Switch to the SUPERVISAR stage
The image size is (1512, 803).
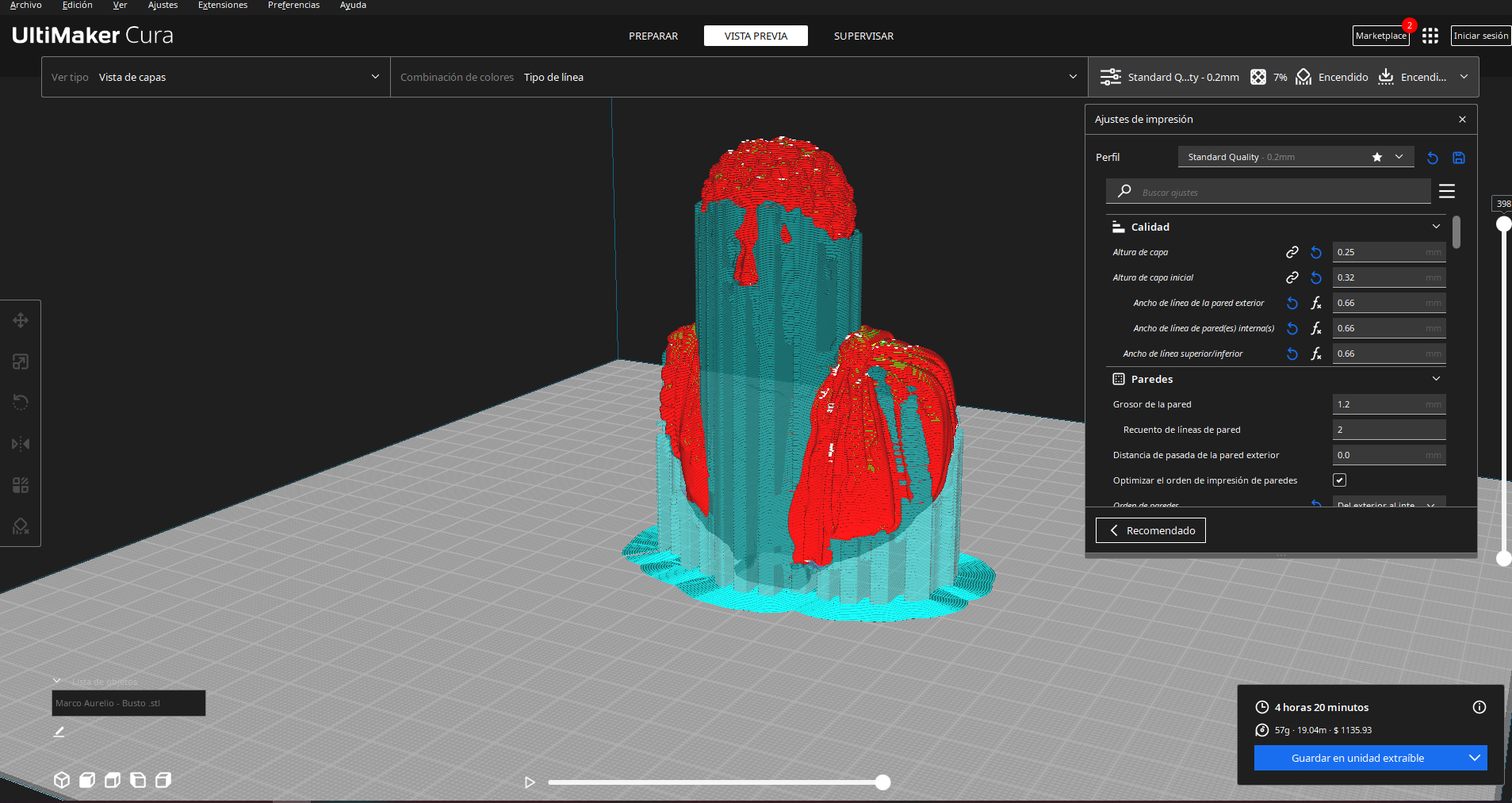(x=863, y=36)
